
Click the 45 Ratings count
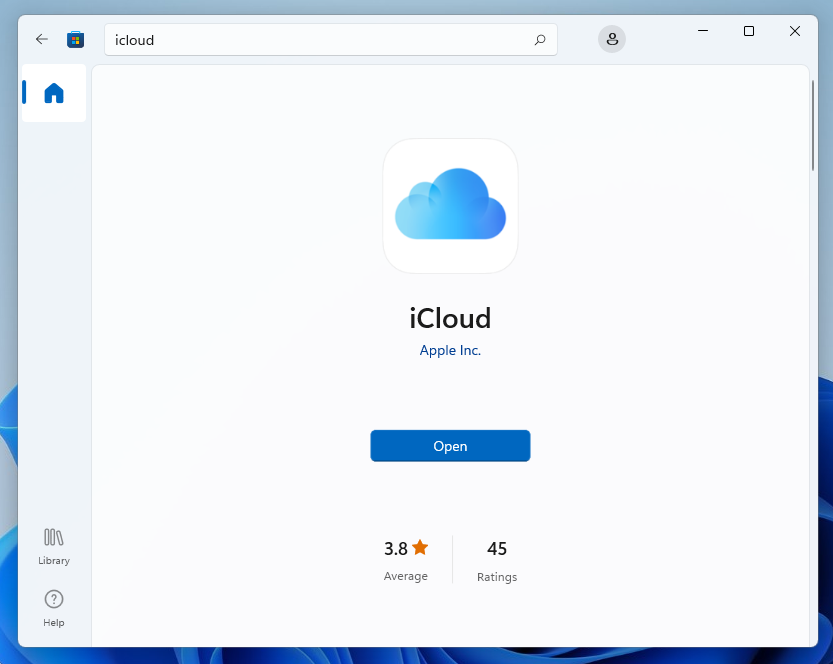(x=497, y=549)
